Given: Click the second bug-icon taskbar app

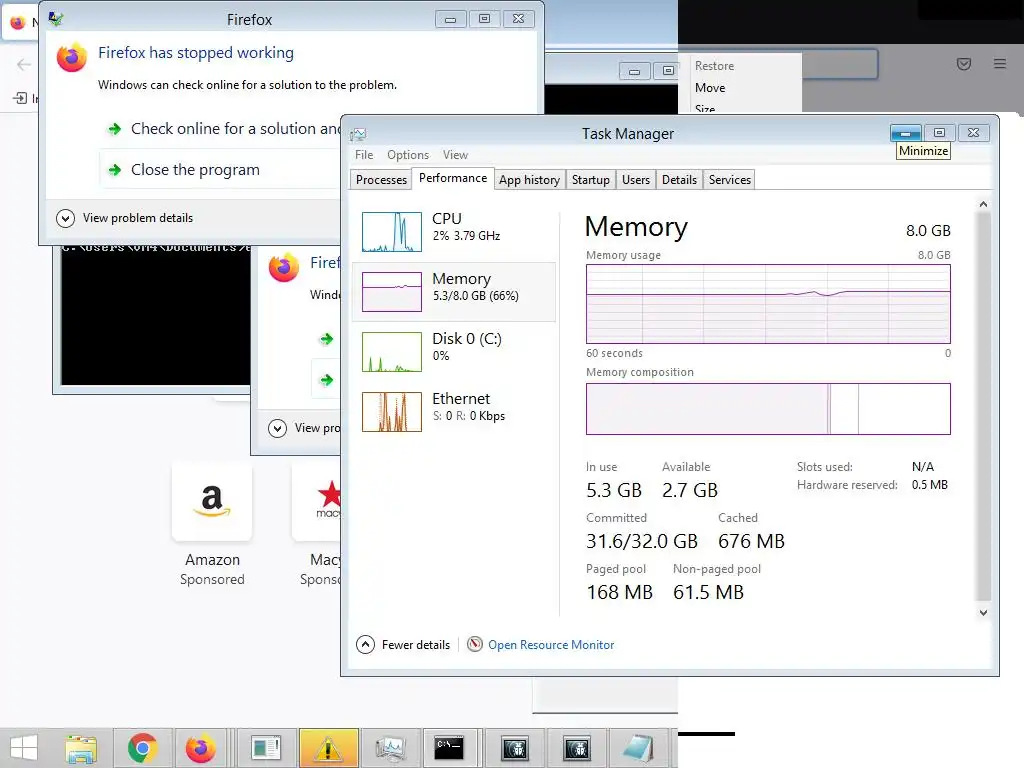Looking at the screenshot, I should pyautogui.click(x=577, y=748).
